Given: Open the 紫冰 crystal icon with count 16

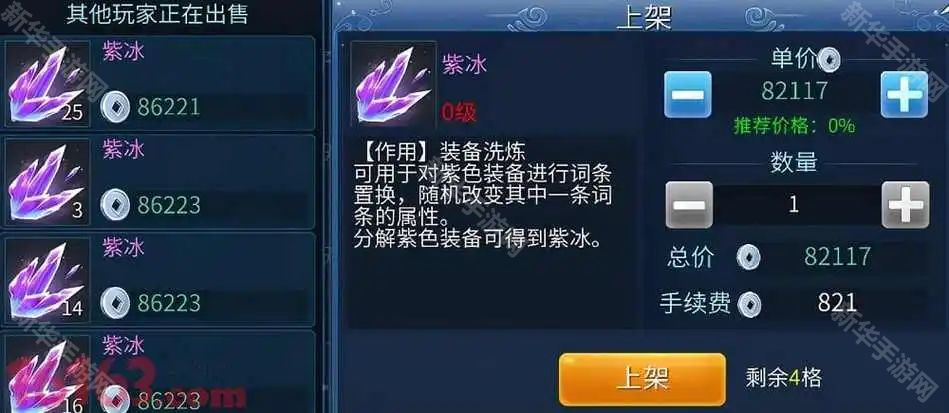Looking at the screenshot, I should coord(47,373).
